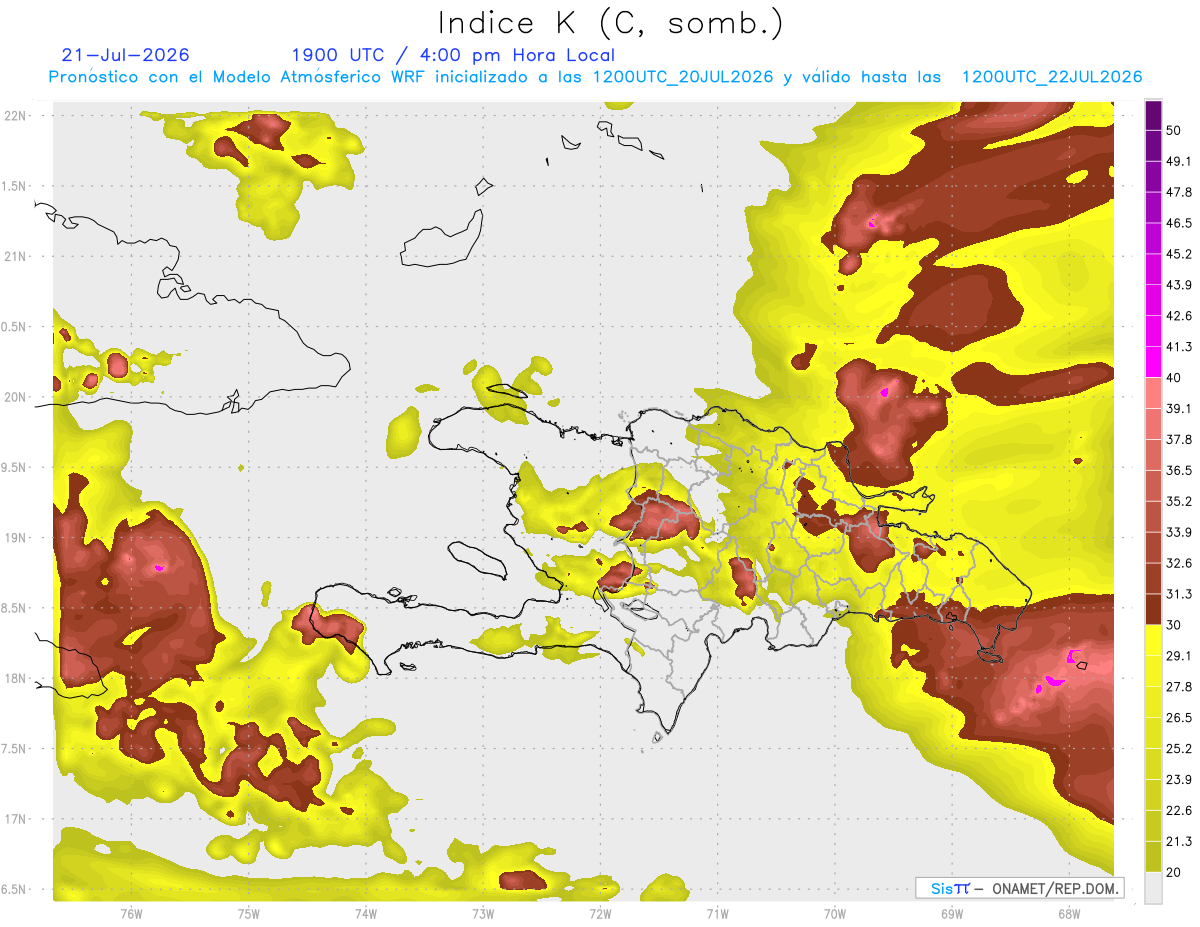This screenshot has height=927, width=1200.
Task: Click the colorbar value "29.1"
Action: [x=1179, y=656]
